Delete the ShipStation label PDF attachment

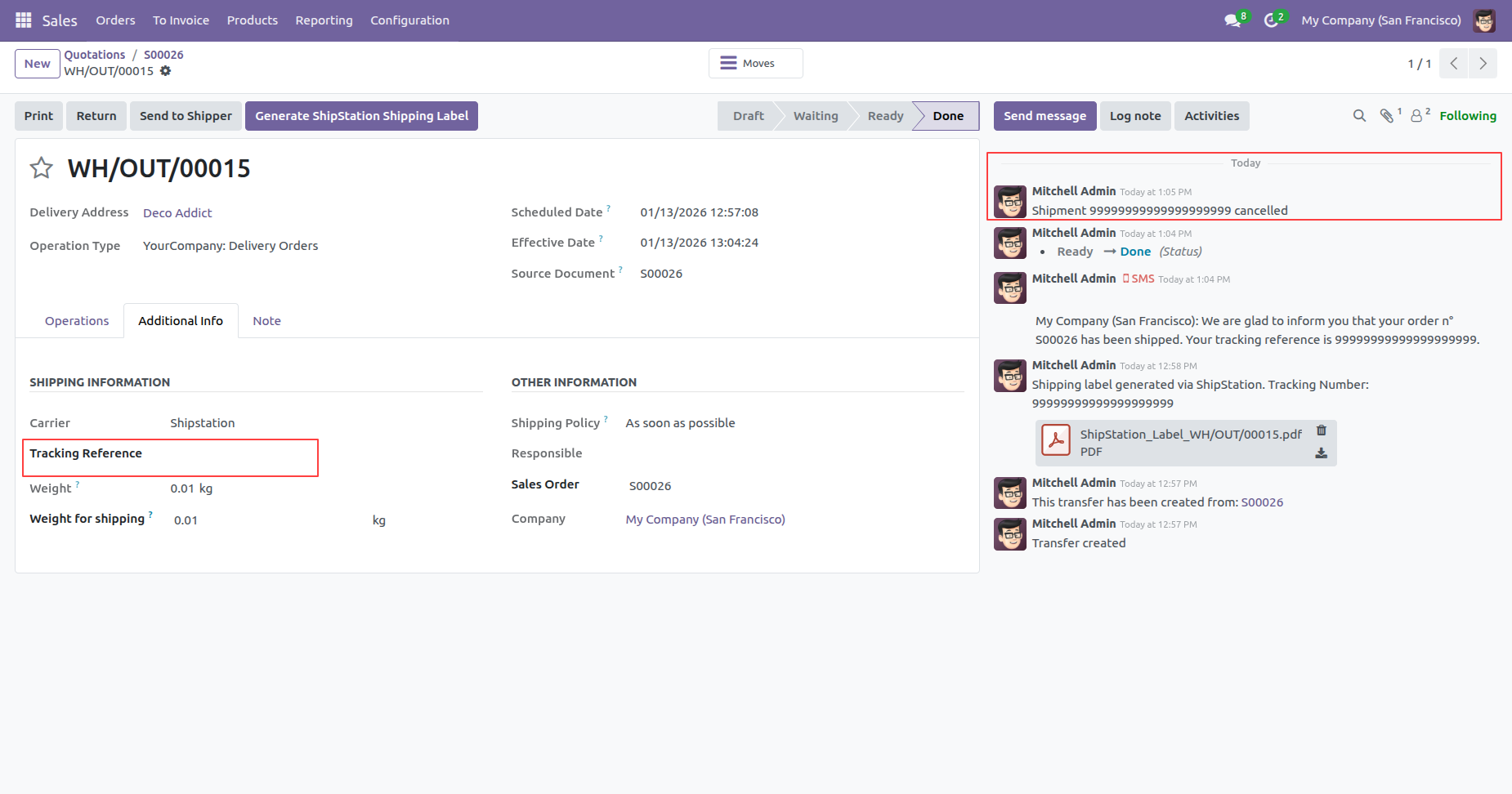tap(1322, 430)
